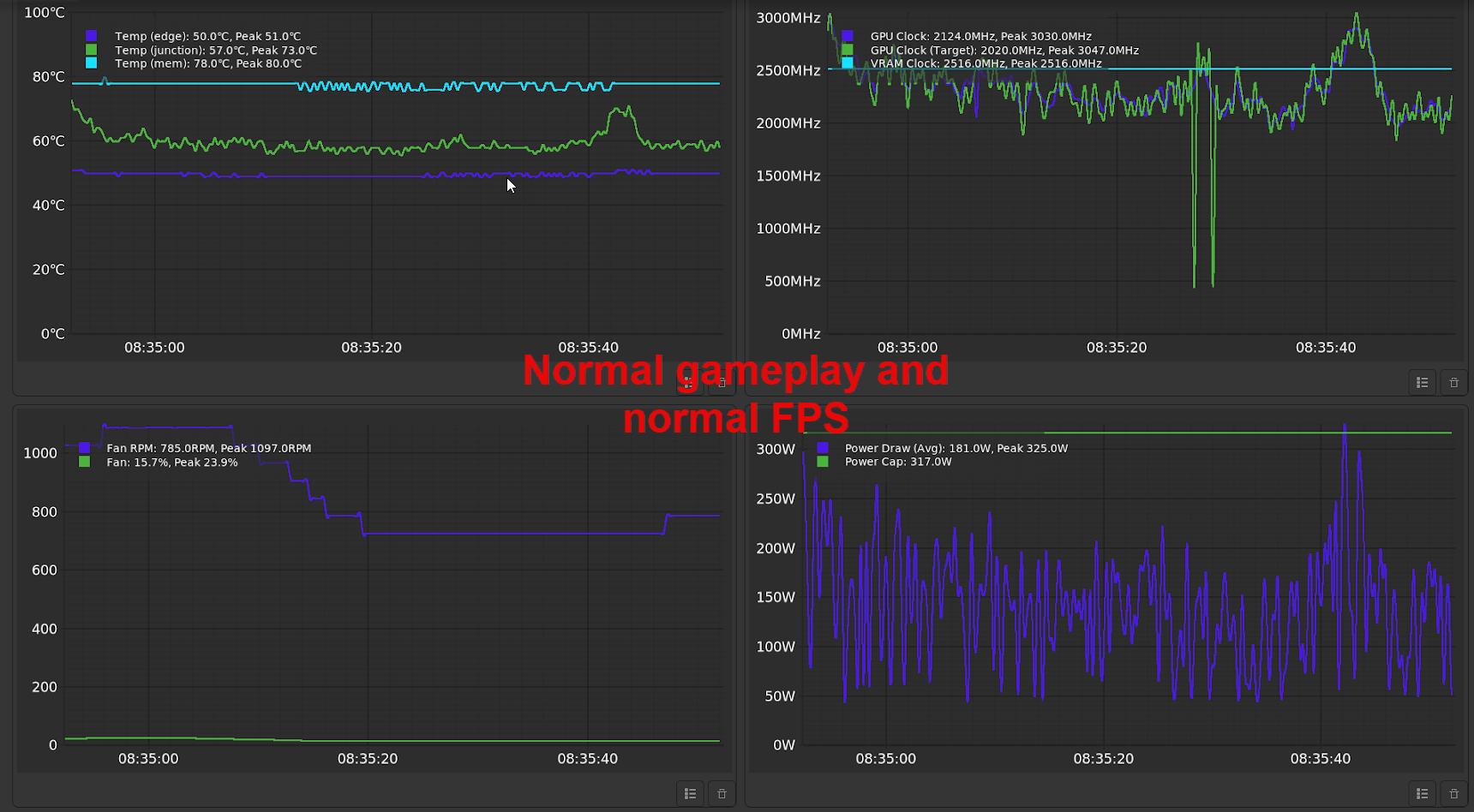Click the 150W axis label
The height and width of the screenshot is (812, 1474).
point(776,598)
